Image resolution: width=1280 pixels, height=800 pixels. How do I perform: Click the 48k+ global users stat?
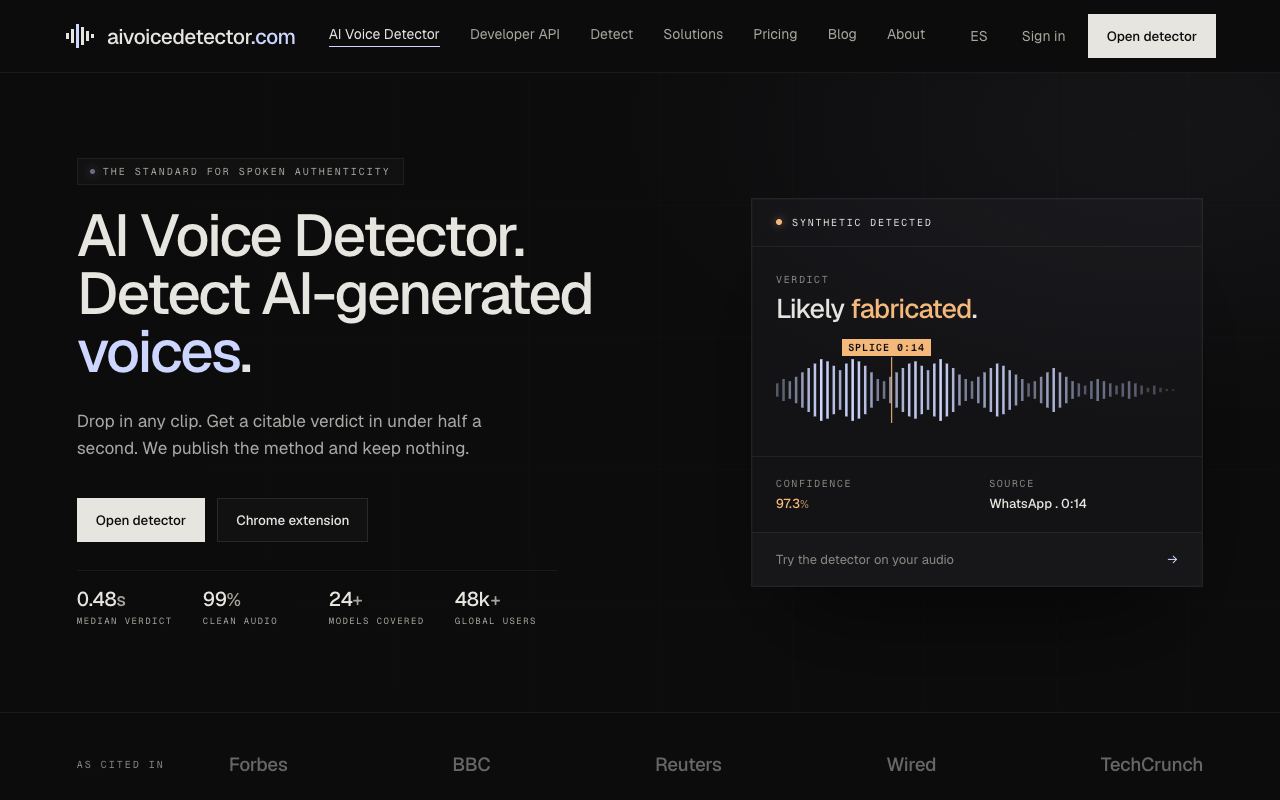(495, 607)
